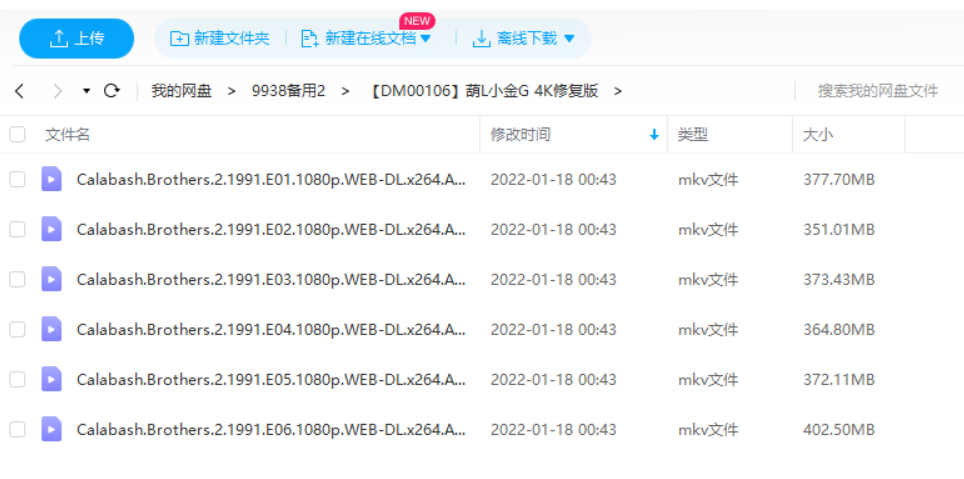Click the forward navigation arrow
Screen dimensions: 964x479
coord(57,91)
